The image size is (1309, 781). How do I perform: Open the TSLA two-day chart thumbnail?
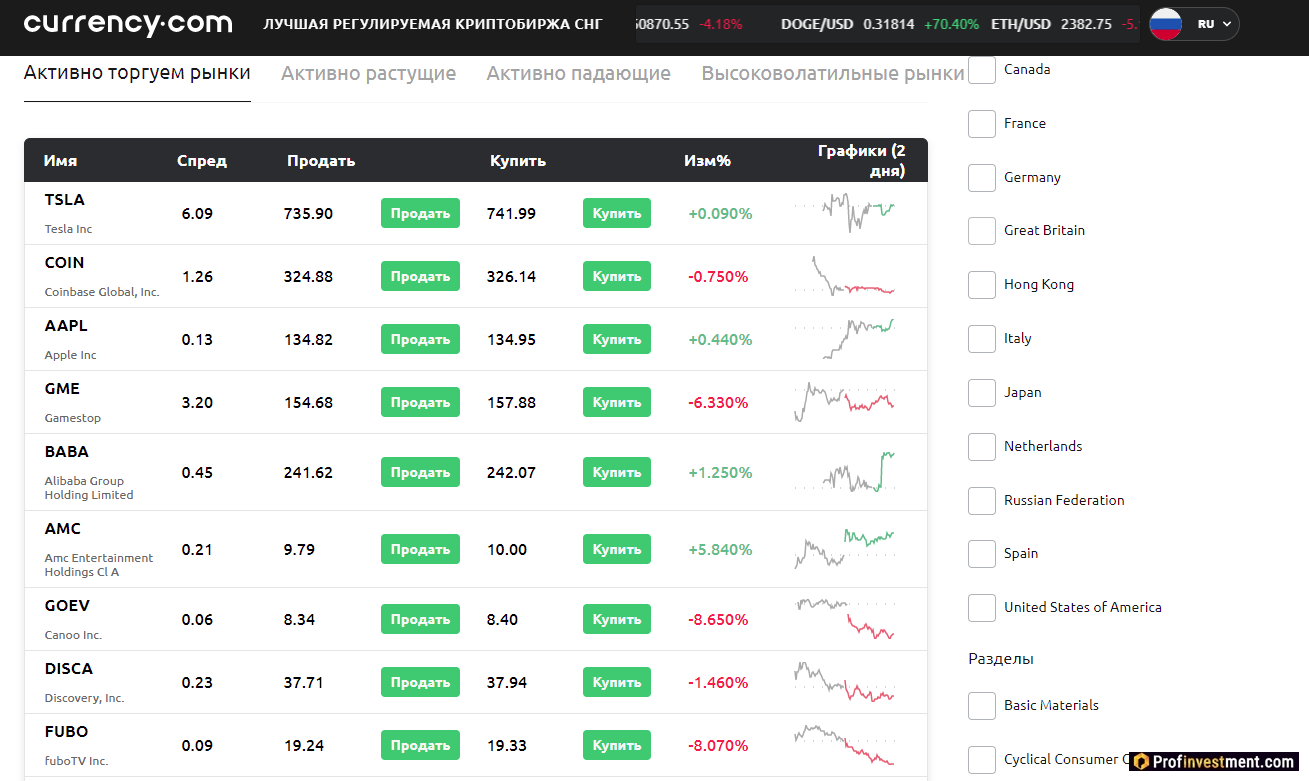845,212
